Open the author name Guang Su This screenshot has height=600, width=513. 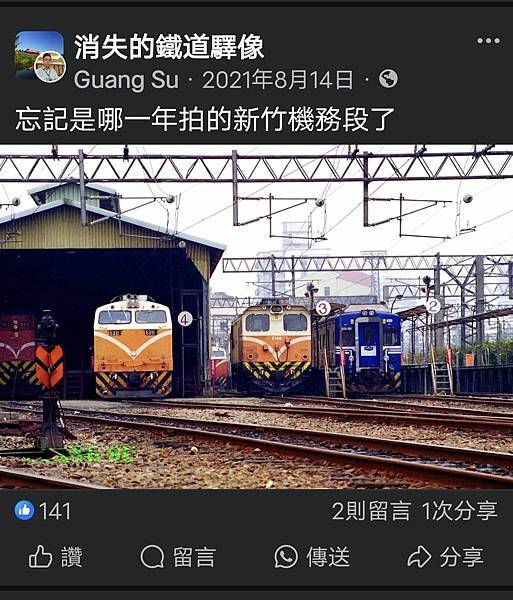click(x=126, y=80)
